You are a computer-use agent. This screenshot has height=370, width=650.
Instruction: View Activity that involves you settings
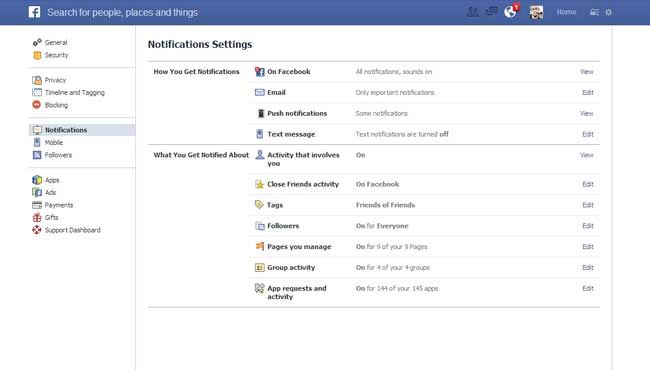pos(587,155)
